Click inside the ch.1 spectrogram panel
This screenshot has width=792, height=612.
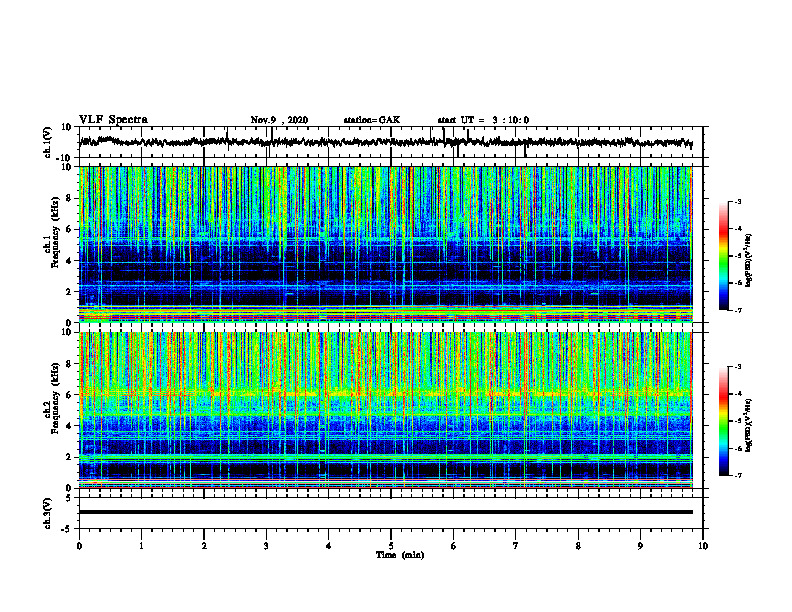(386, 244)
